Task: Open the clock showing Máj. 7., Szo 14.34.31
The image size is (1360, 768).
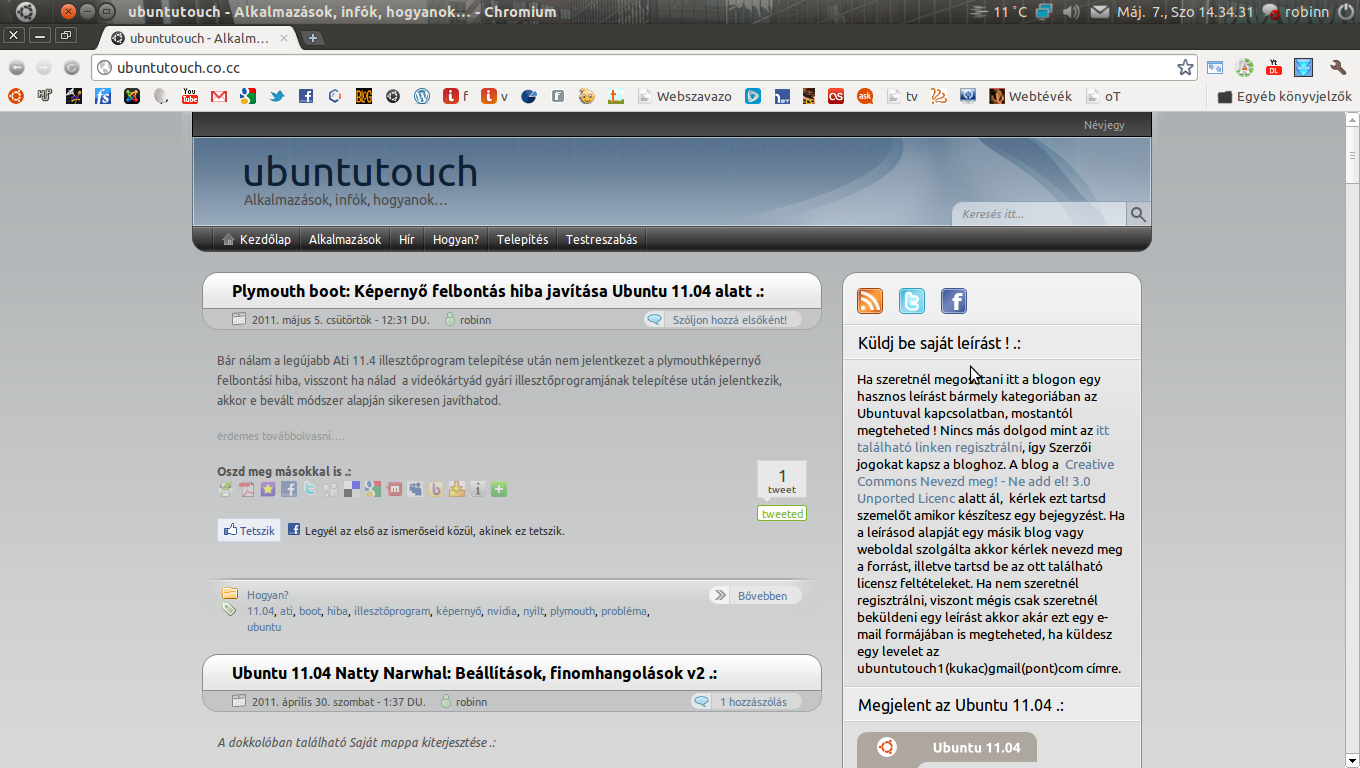Action: 1185,12
